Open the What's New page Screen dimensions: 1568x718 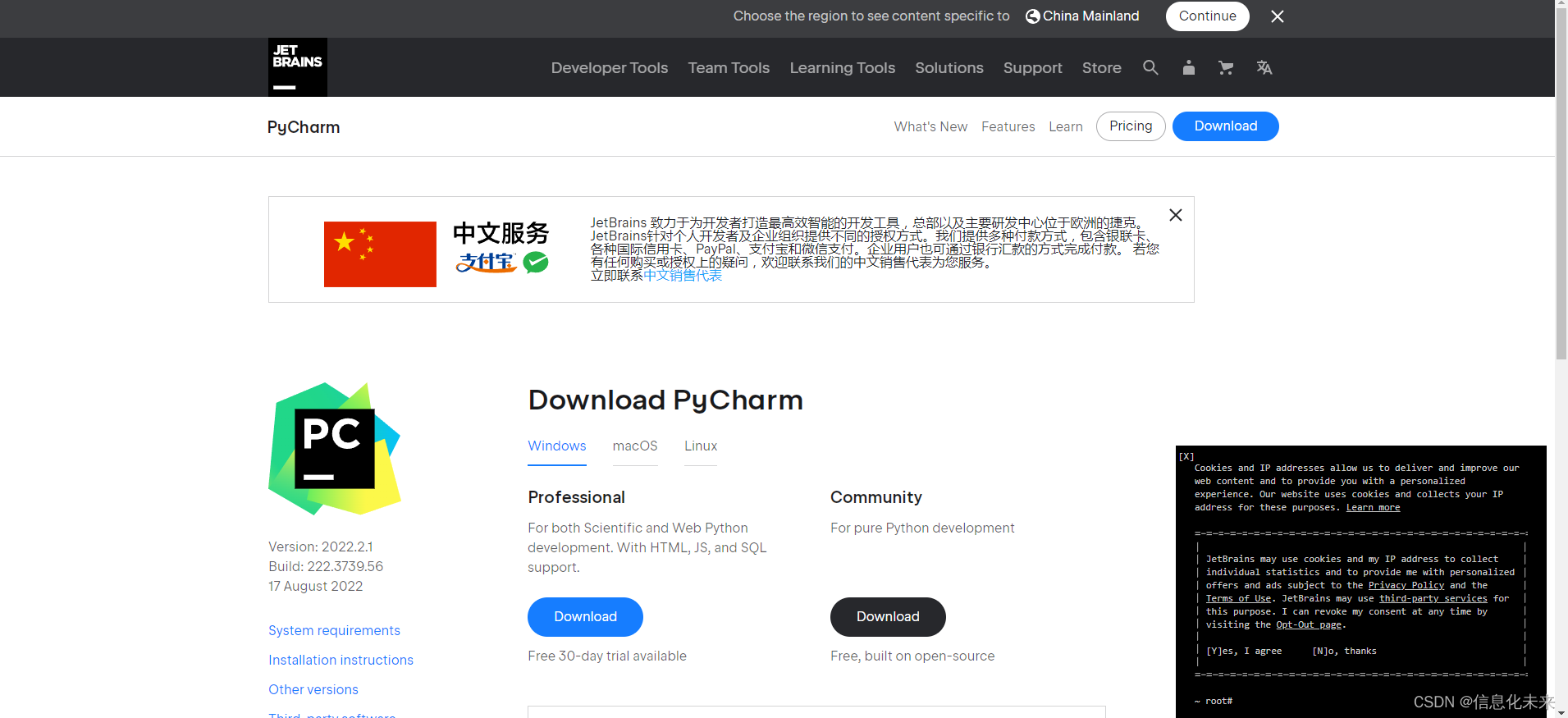coord(930,126)
